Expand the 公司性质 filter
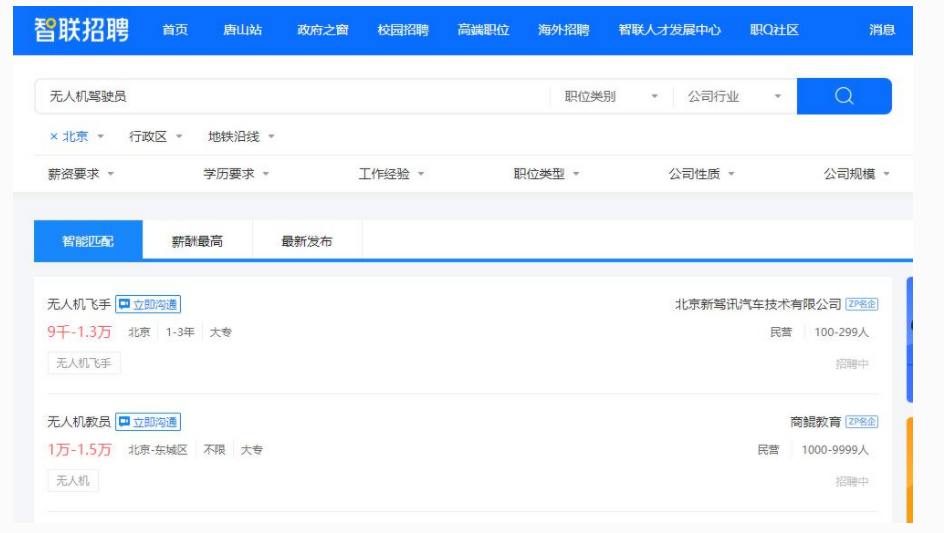Screen dimensions: 944x533 tap(701, 174)
